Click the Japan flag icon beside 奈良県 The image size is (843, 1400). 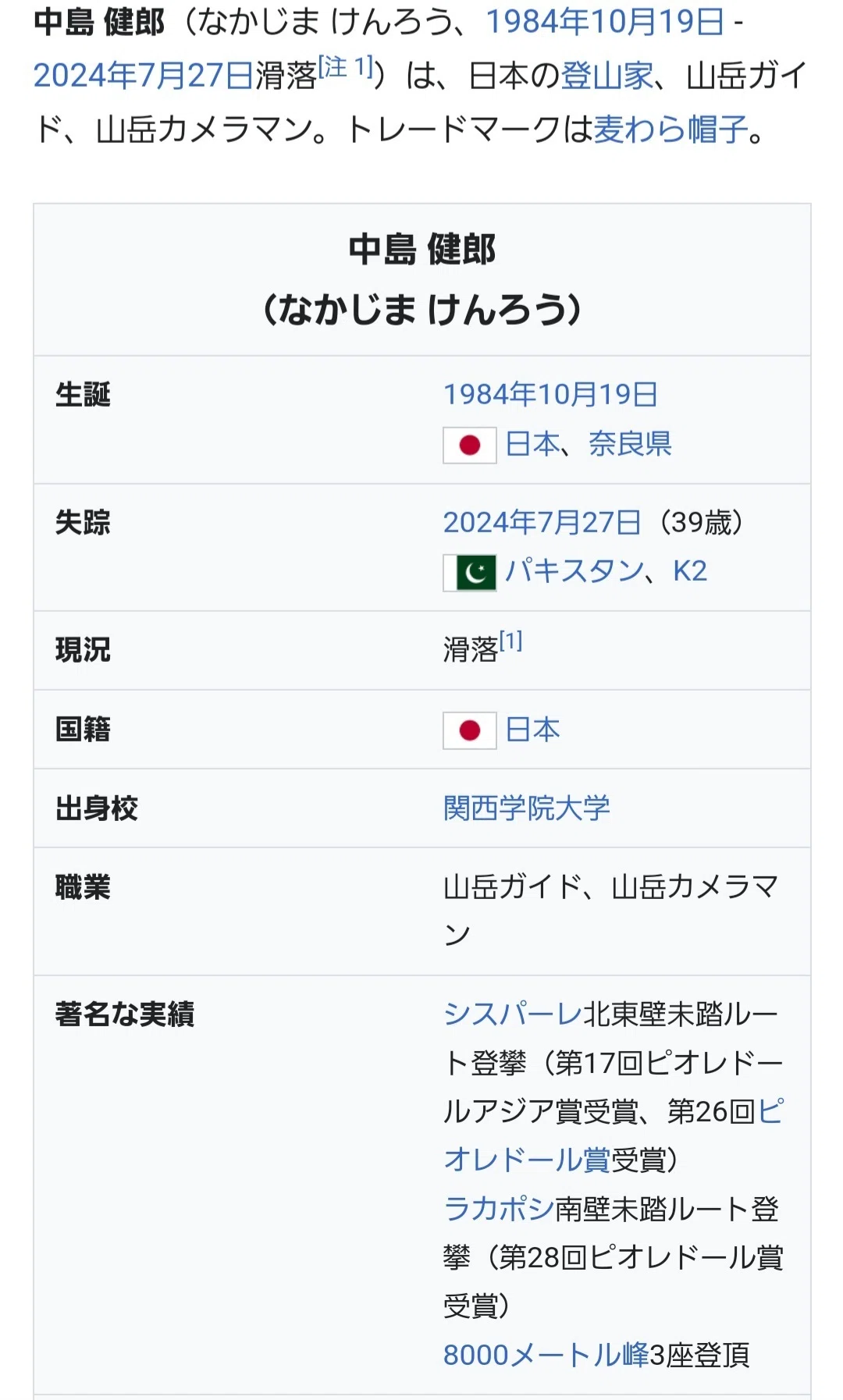tap(470, 446)
